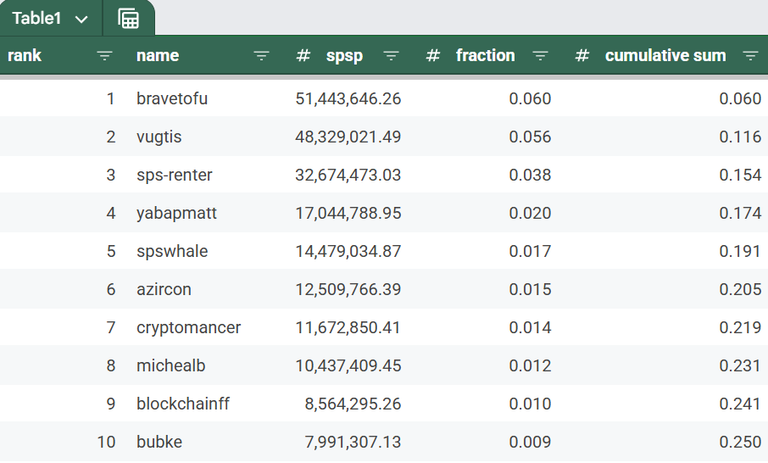Viewport: 768px width, 463px height.
Task: Select the cell containing spswhale
Action: point(172,251)
